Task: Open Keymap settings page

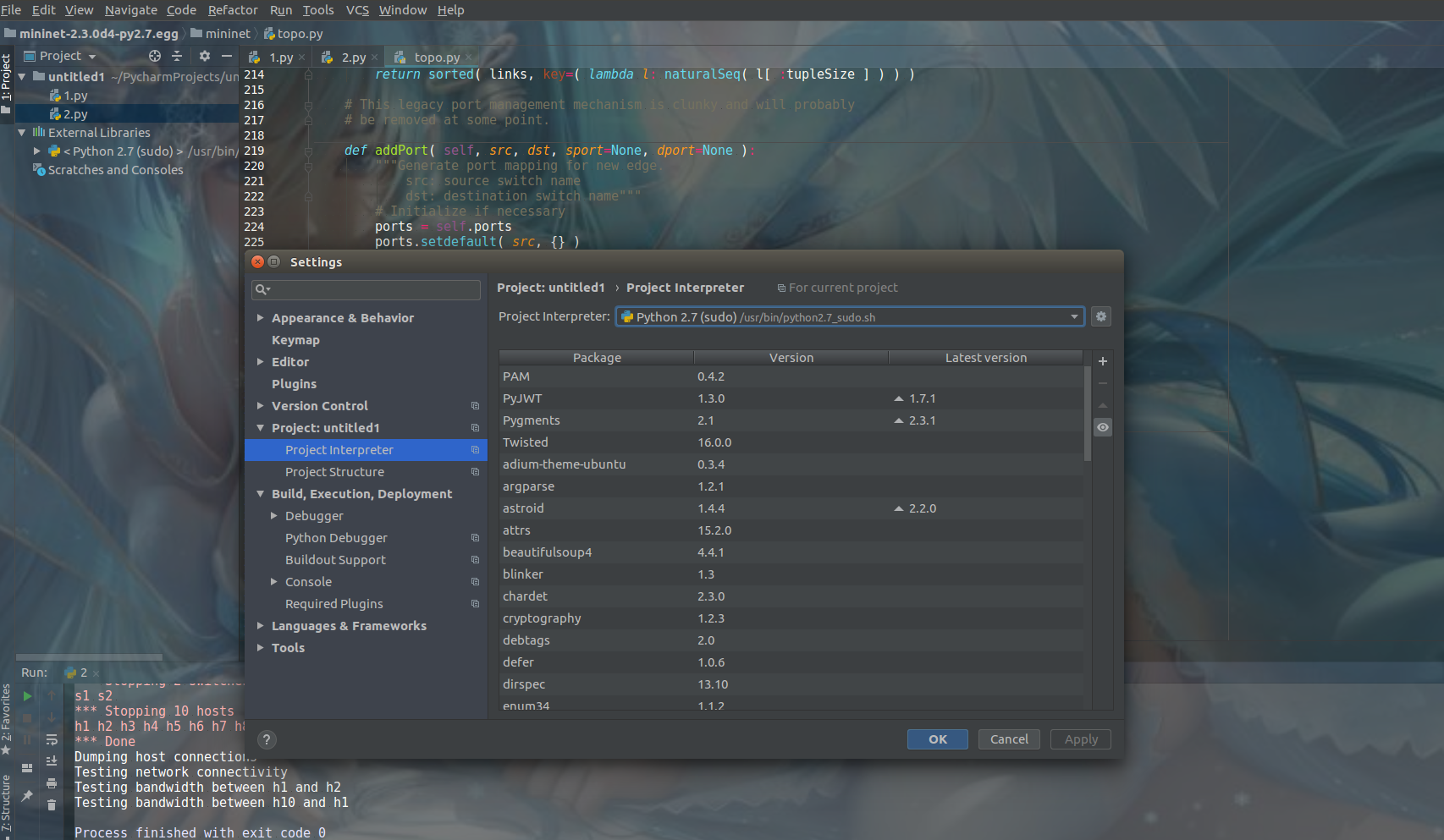Action: point(295,340)
